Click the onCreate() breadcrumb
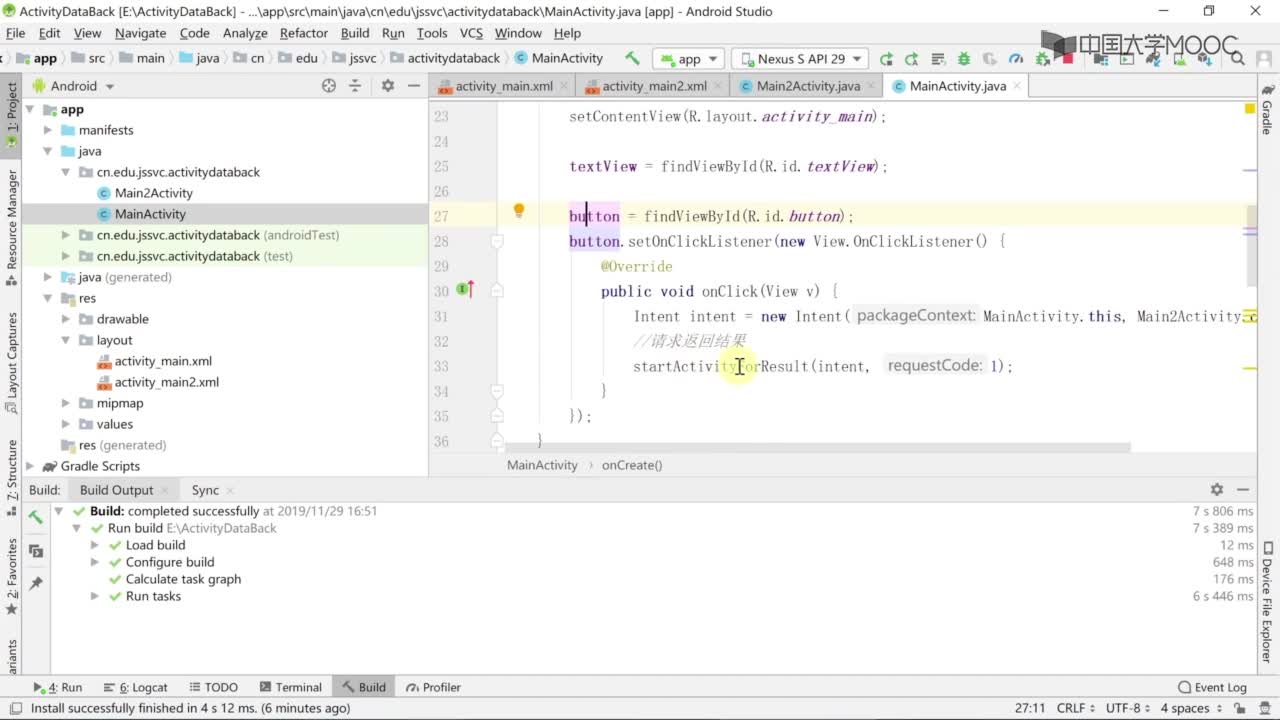This screenshot has height=720, width=1280. point(632,465)
